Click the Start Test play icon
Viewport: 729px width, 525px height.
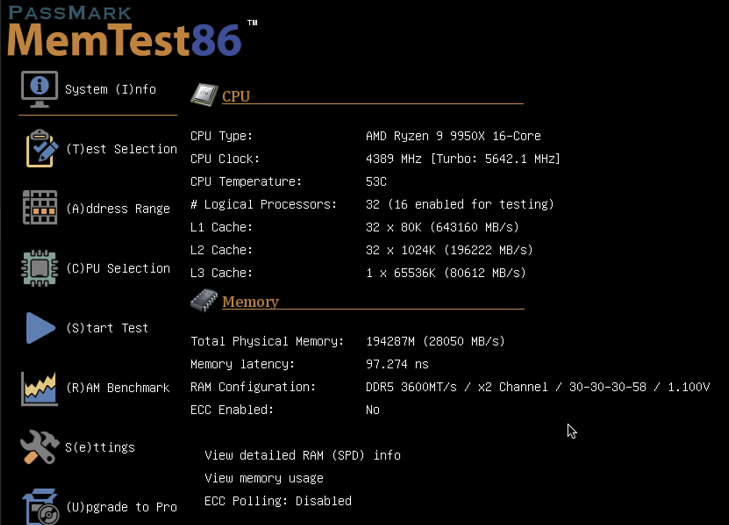coord(40,328)
